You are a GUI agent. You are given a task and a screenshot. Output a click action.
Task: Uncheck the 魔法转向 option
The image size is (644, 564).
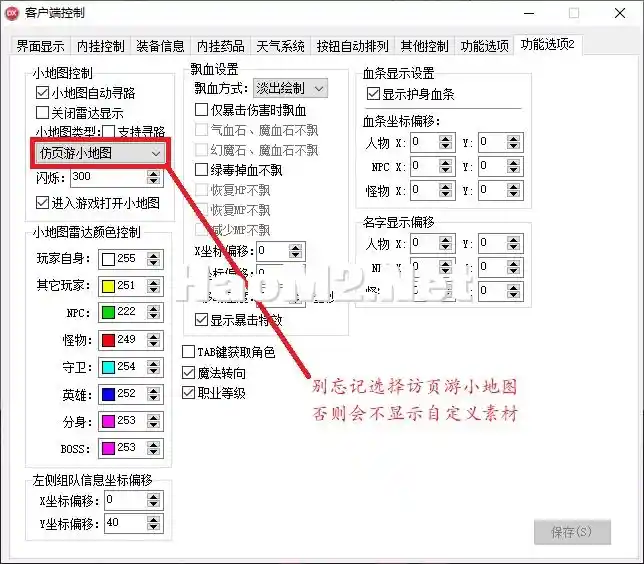point(188,373)
